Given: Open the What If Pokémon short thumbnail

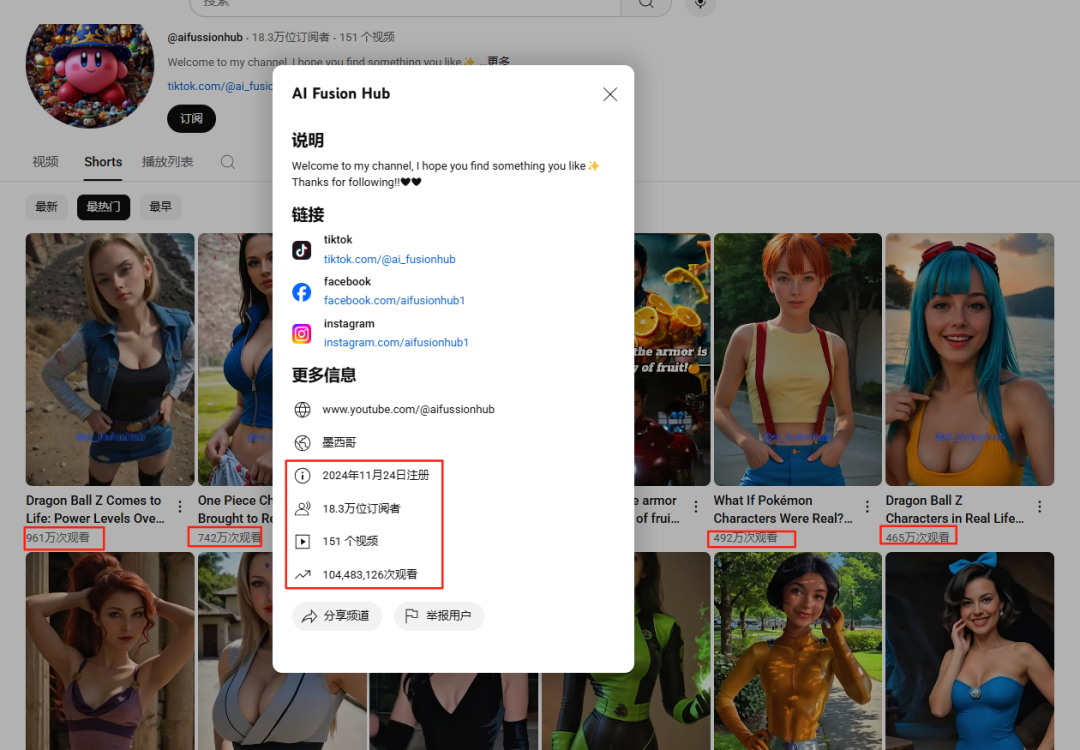Looking at the screenshot, I should click(798, 360).
